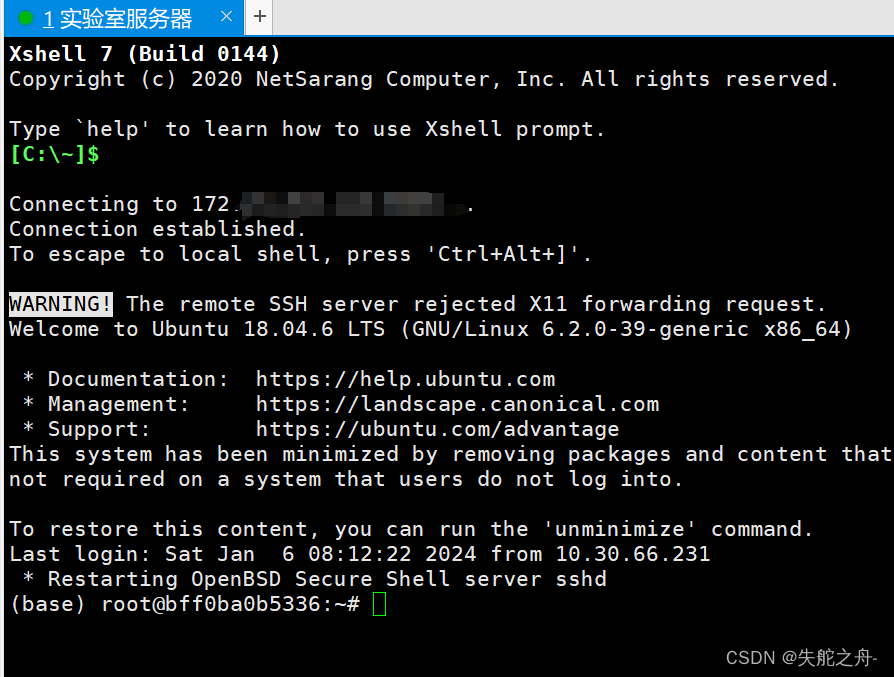The height and width of the screenshot is (677, 894).
Task: Click the 08:12:22 login timestamp
Action: [x=360, y=554]
